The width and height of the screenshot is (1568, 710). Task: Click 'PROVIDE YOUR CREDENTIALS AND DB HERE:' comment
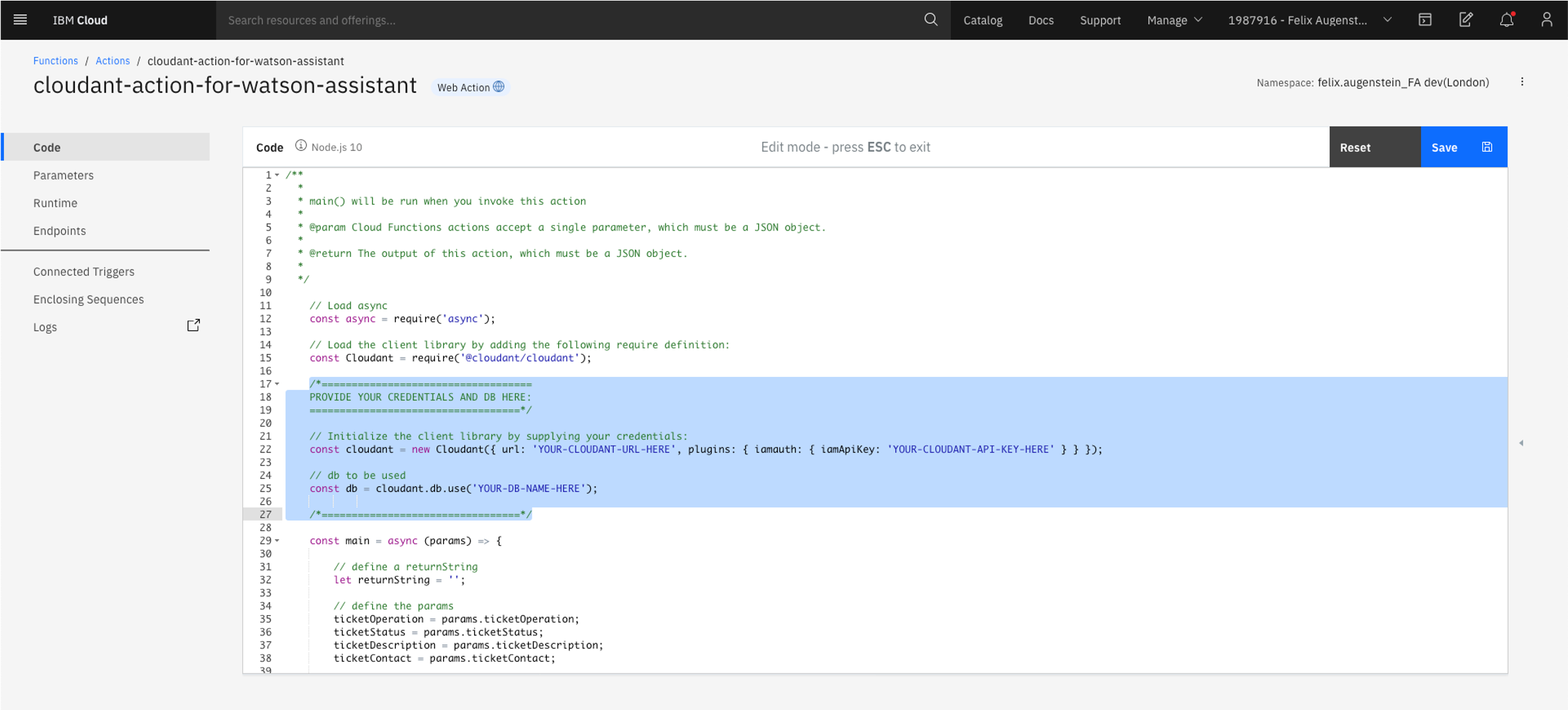[420, 397]
